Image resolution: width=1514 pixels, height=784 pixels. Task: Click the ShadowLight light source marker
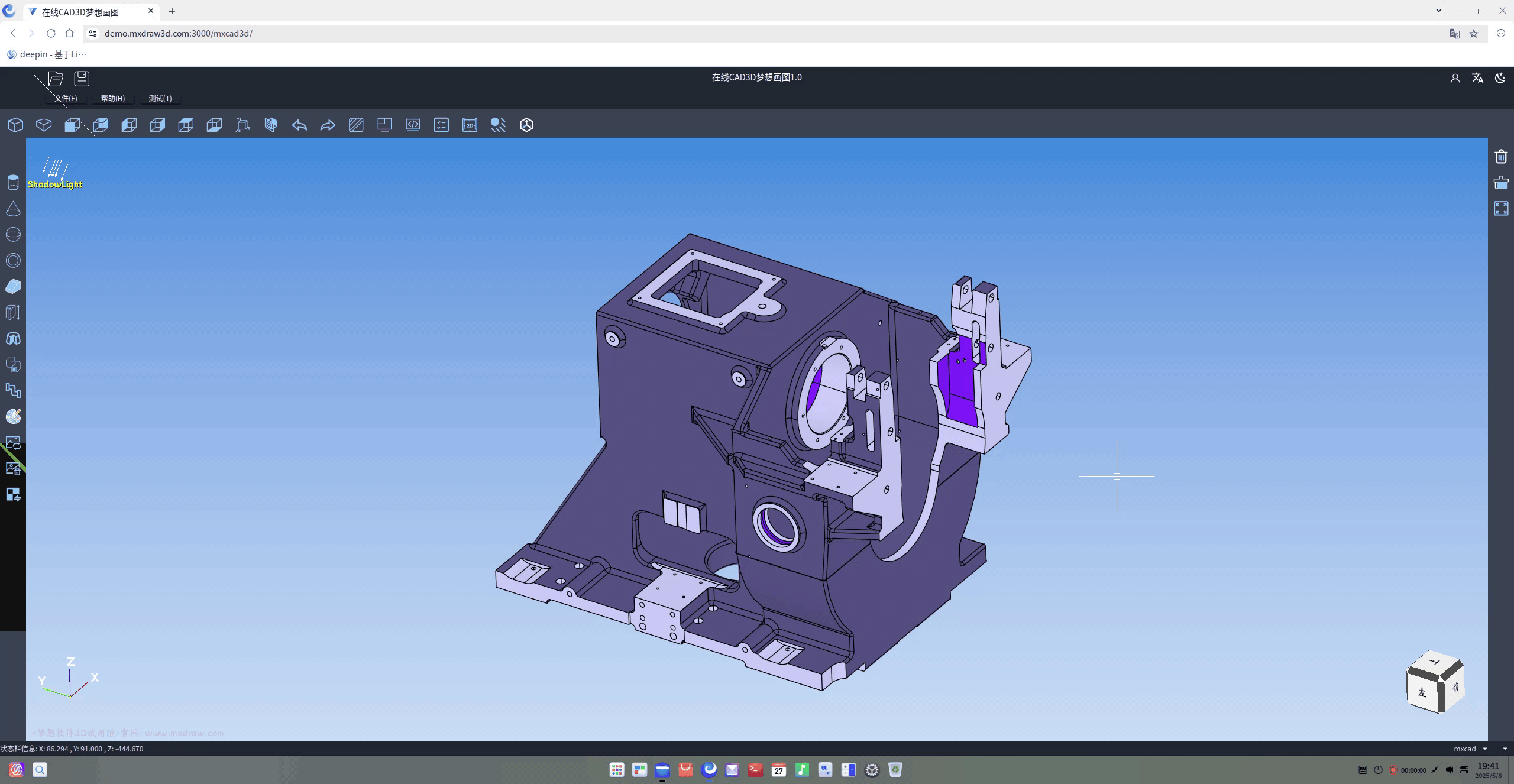(x=55, y=174)
